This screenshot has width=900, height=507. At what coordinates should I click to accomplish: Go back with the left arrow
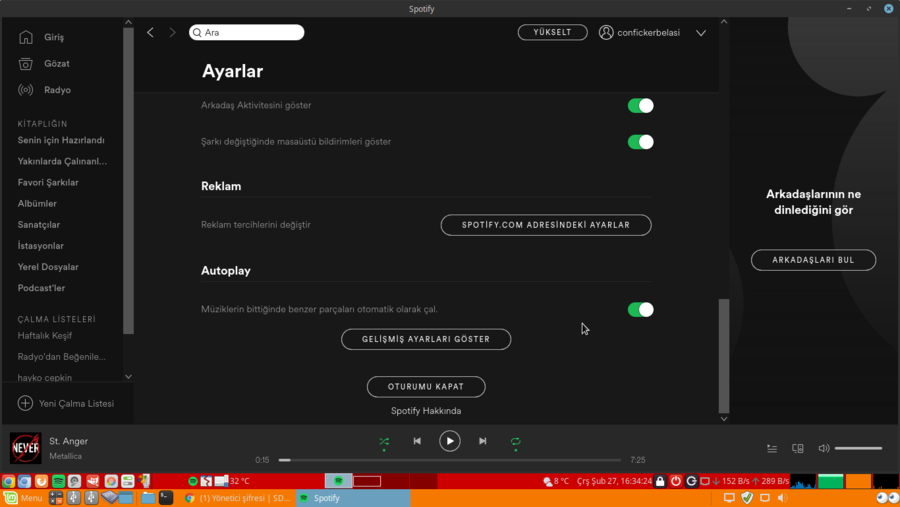coord(150,33)
